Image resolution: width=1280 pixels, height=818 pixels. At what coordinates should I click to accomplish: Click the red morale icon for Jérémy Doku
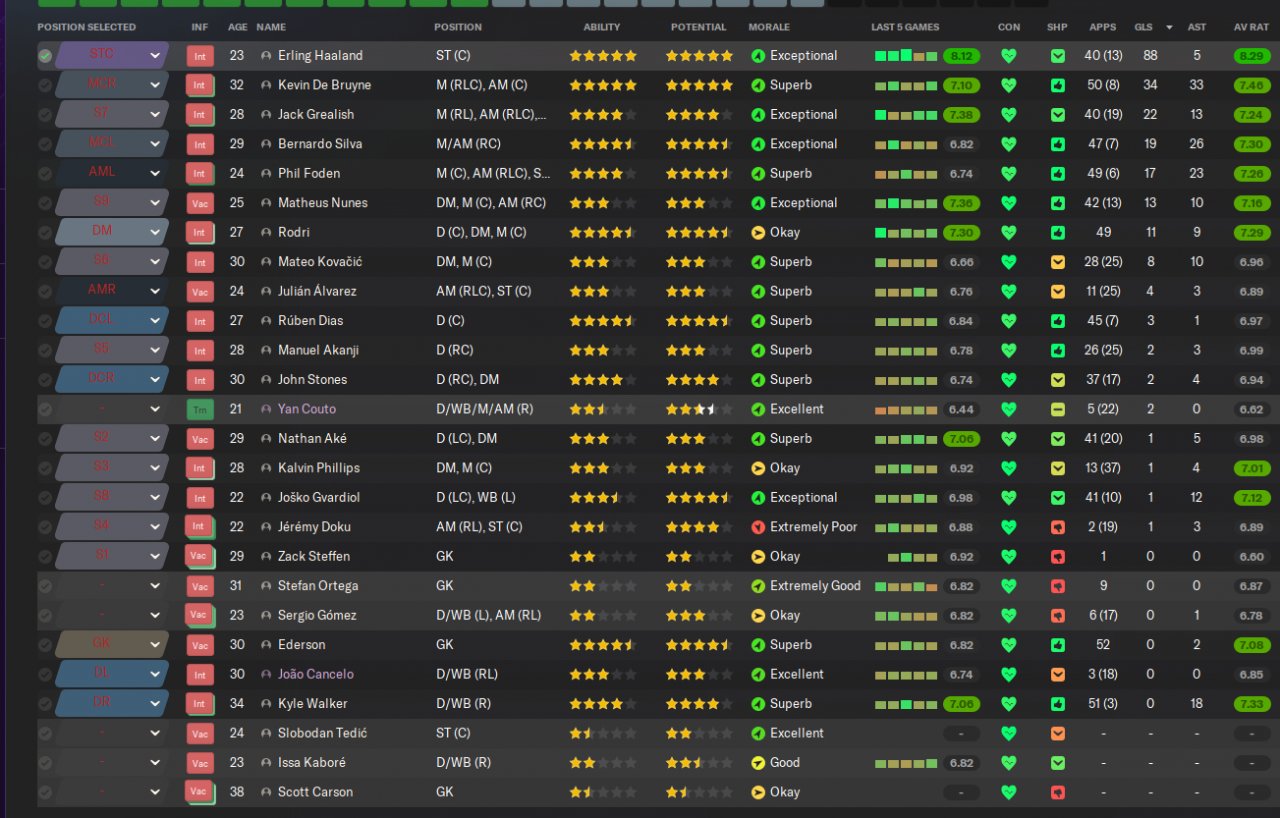pos(758,527)
